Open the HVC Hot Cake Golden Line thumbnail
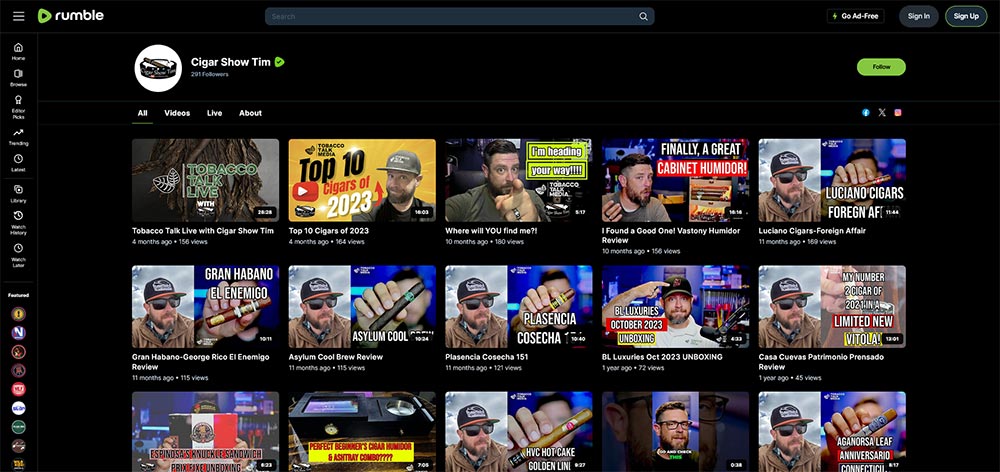The height and width of the screenshot is (472, 1000). [x=518, y=432]
